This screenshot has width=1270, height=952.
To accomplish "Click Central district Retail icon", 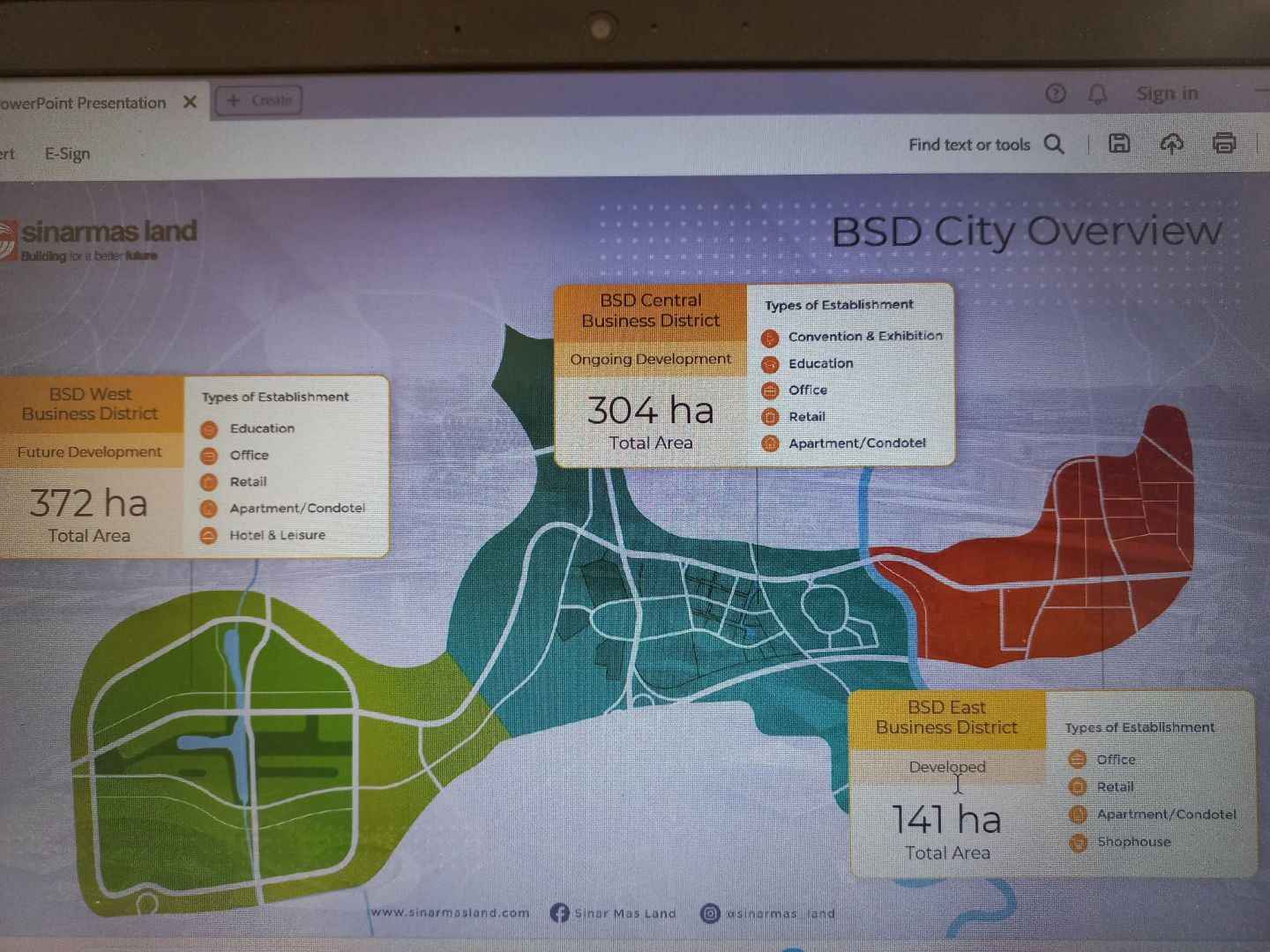I will click(770, 417).
